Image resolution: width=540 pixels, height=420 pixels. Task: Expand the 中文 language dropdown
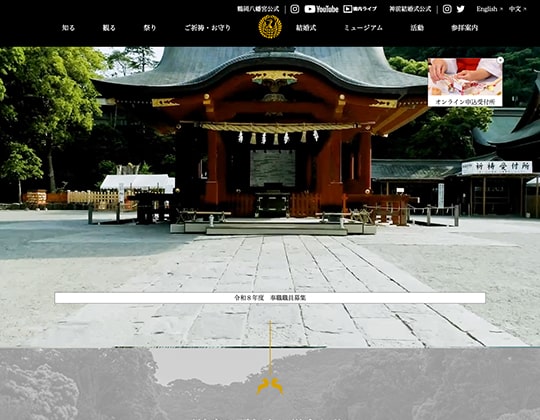(517, 9)
